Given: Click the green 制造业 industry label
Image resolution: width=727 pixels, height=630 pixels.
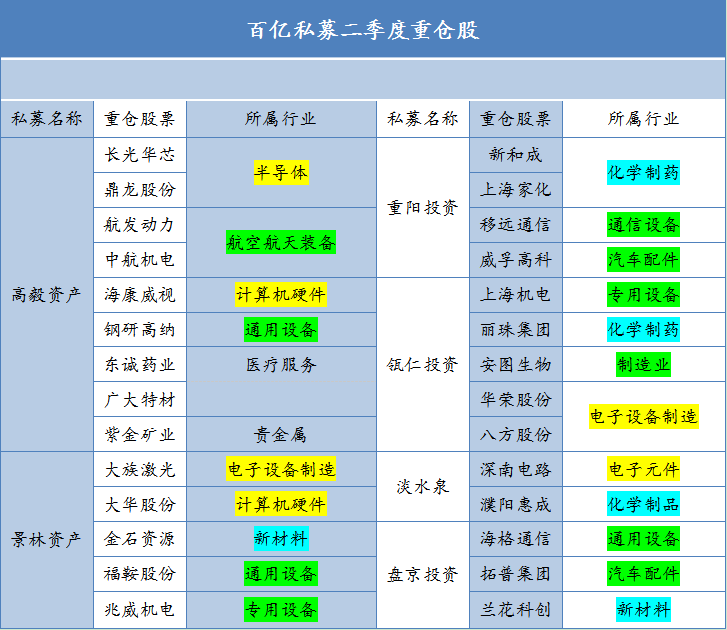Looking at the screenshot, I should point(644,364).
